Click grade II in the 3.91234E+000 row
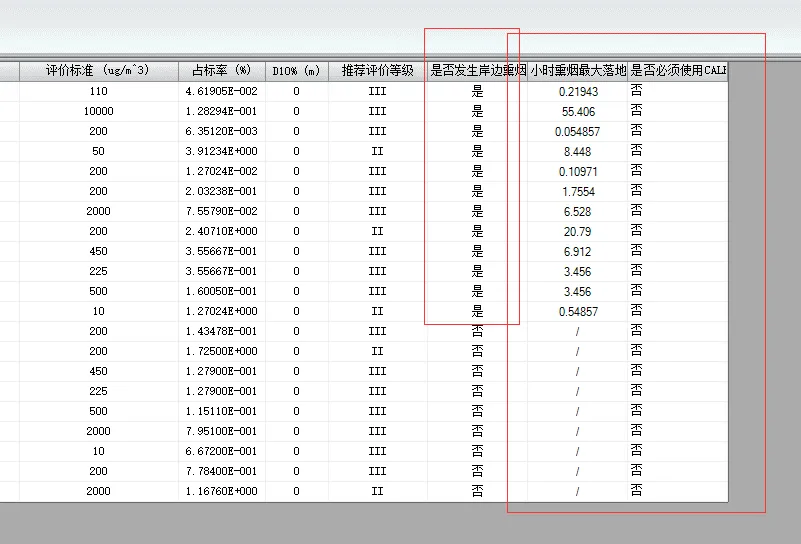Viewport: 801px width, 544px height. point(378,151)
